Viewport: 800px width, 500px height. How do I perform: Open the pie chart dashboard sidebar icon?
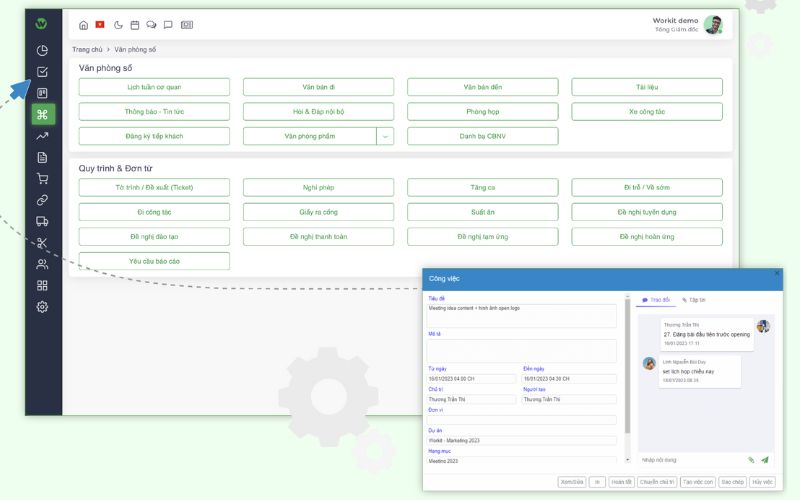[42, 50]
